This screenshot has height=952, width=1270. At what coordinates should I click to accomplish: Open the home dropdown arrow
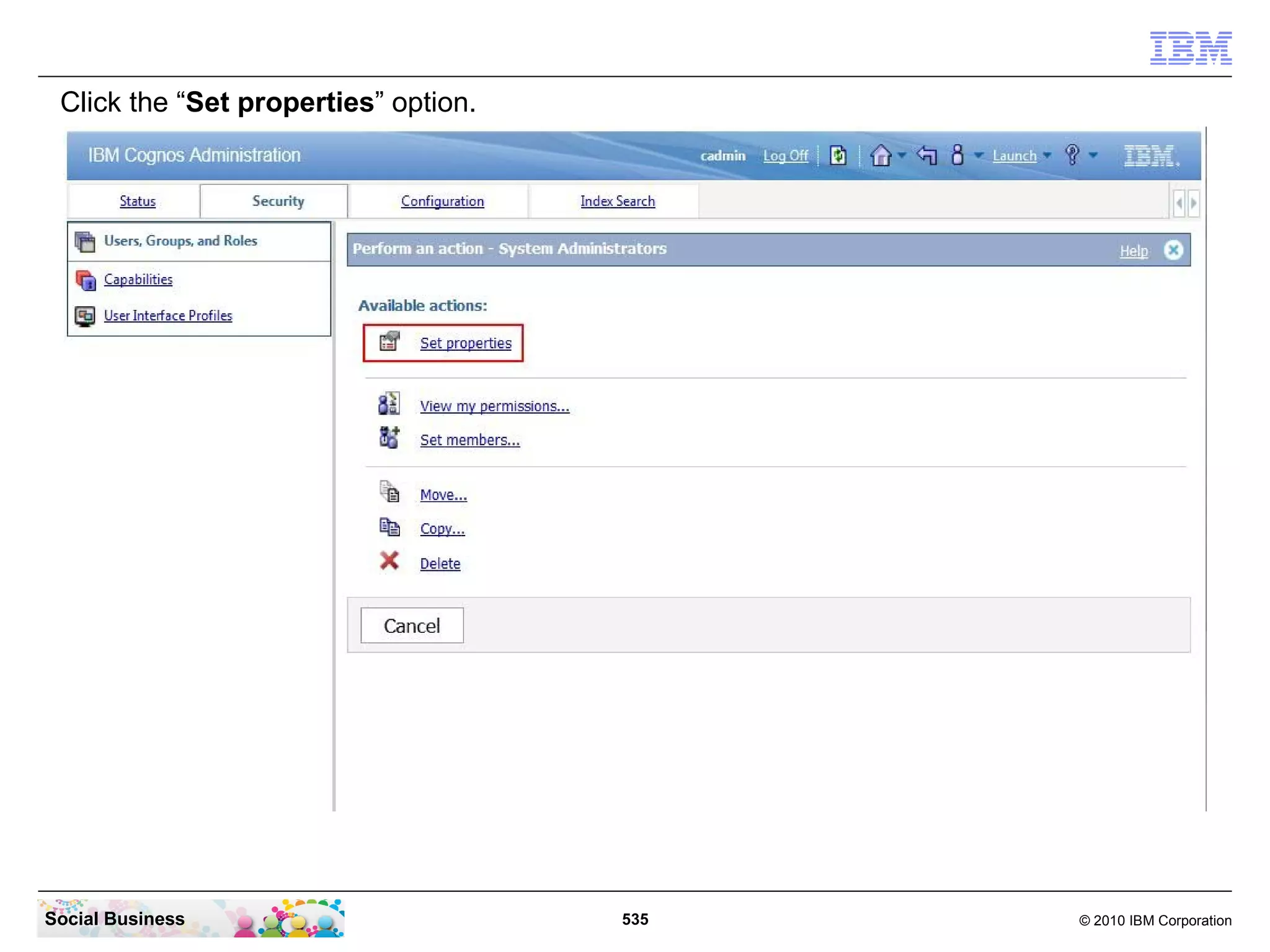click(x=902, y=155)
